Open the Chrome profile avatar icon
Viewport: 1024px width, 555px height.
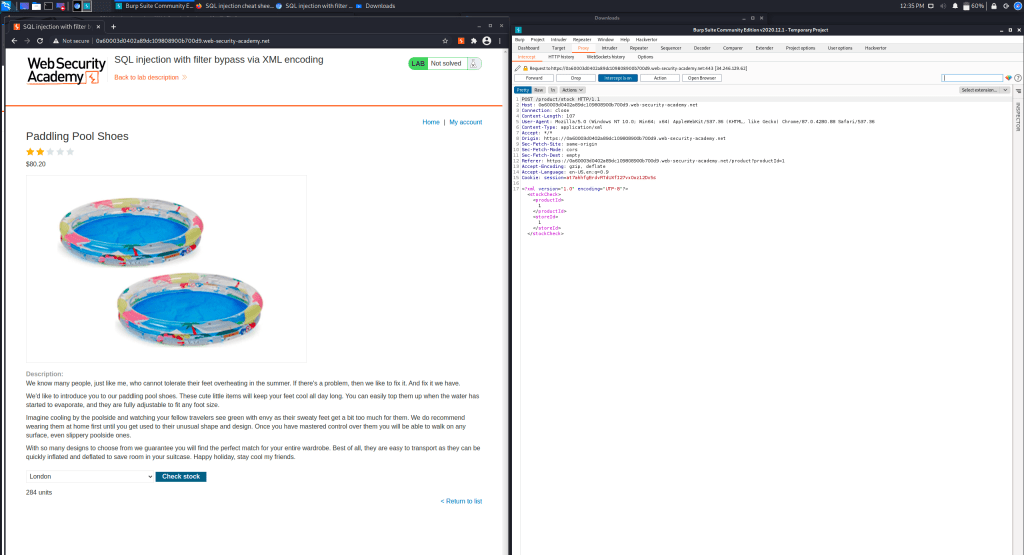pos(486,41)
